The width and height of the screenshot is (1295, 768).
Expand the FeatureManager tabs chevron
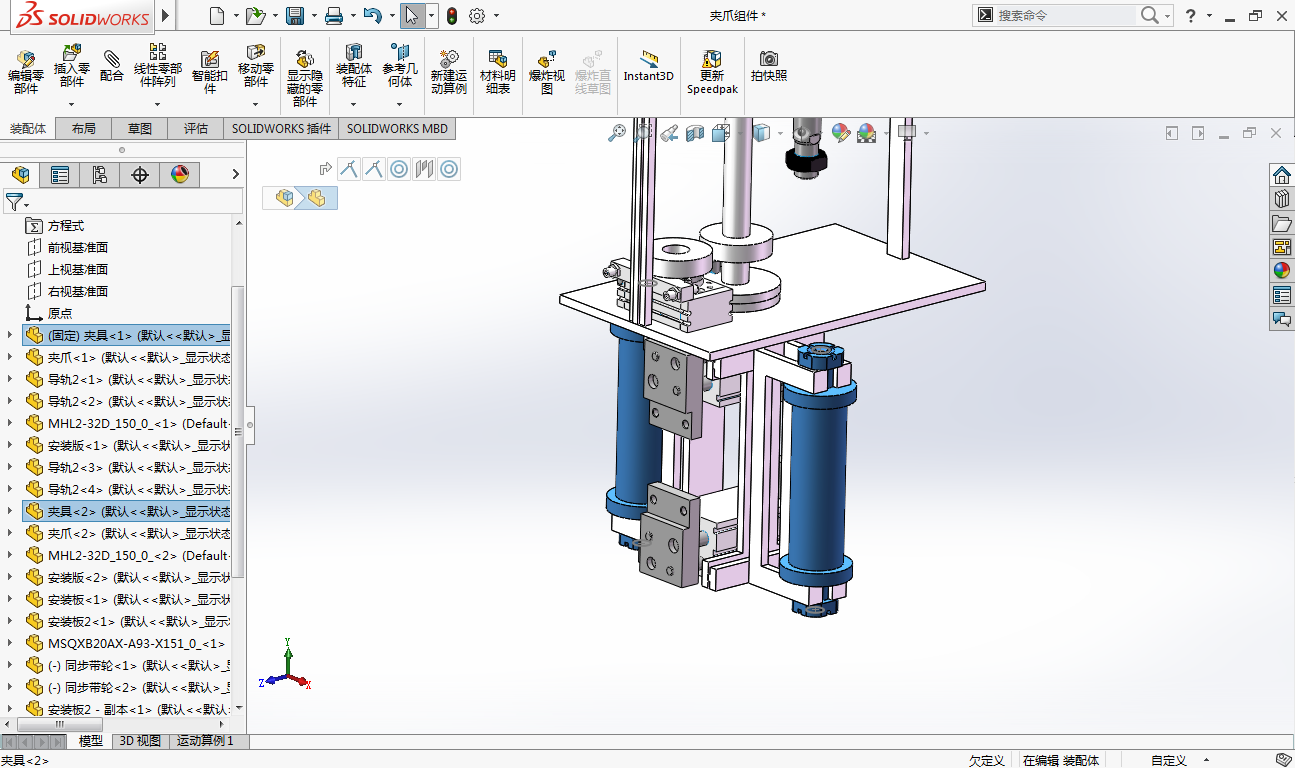point(236,174)
